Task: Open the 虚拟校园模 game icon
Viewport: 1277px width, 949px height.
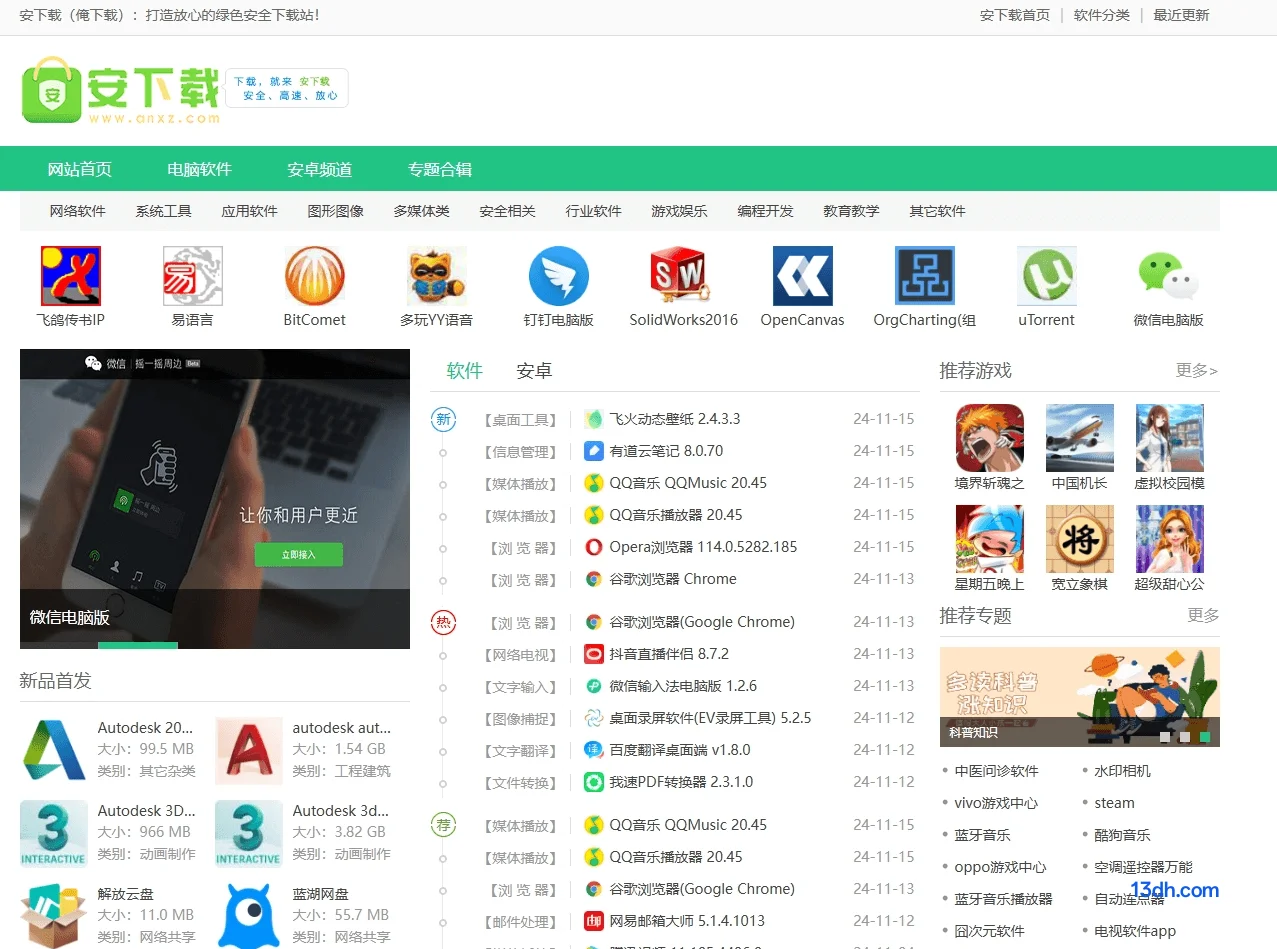Action: click(x=1169, y=438)
